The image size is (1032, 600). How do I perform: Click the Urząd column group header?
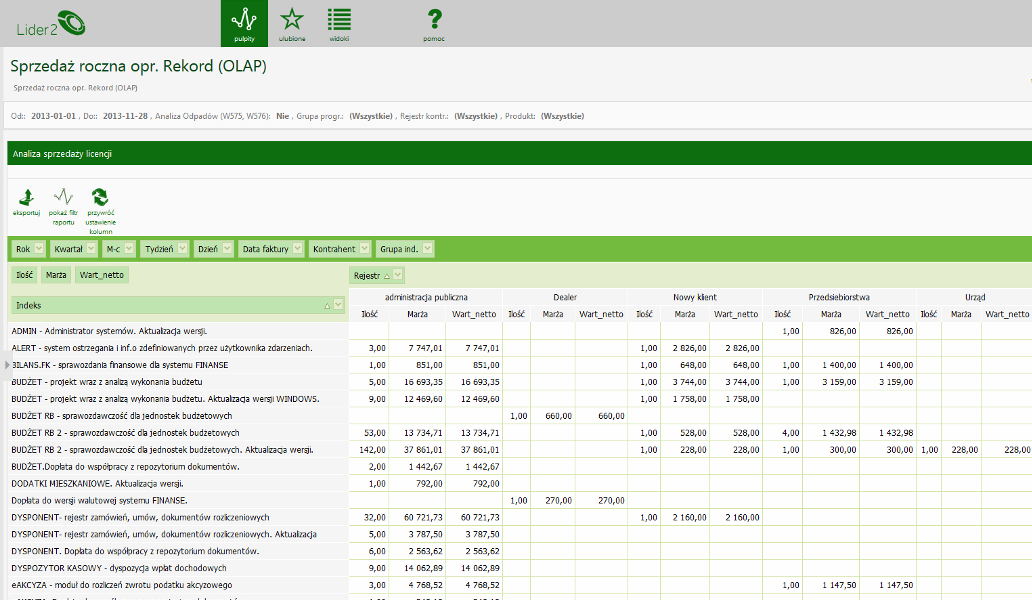click(975, 297)
